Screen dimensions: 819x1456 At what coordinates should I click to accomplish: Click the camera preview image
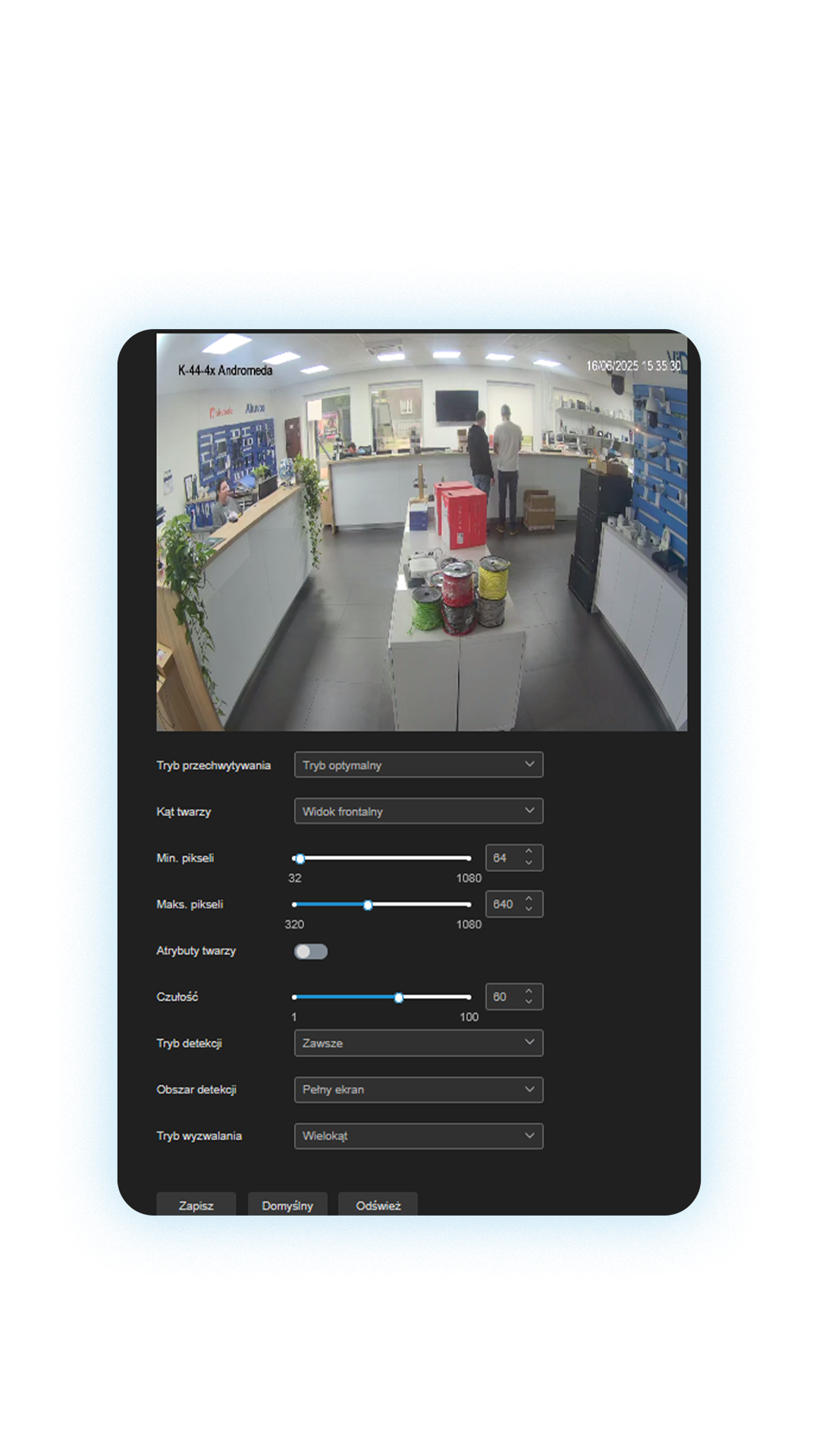point(422,532)
